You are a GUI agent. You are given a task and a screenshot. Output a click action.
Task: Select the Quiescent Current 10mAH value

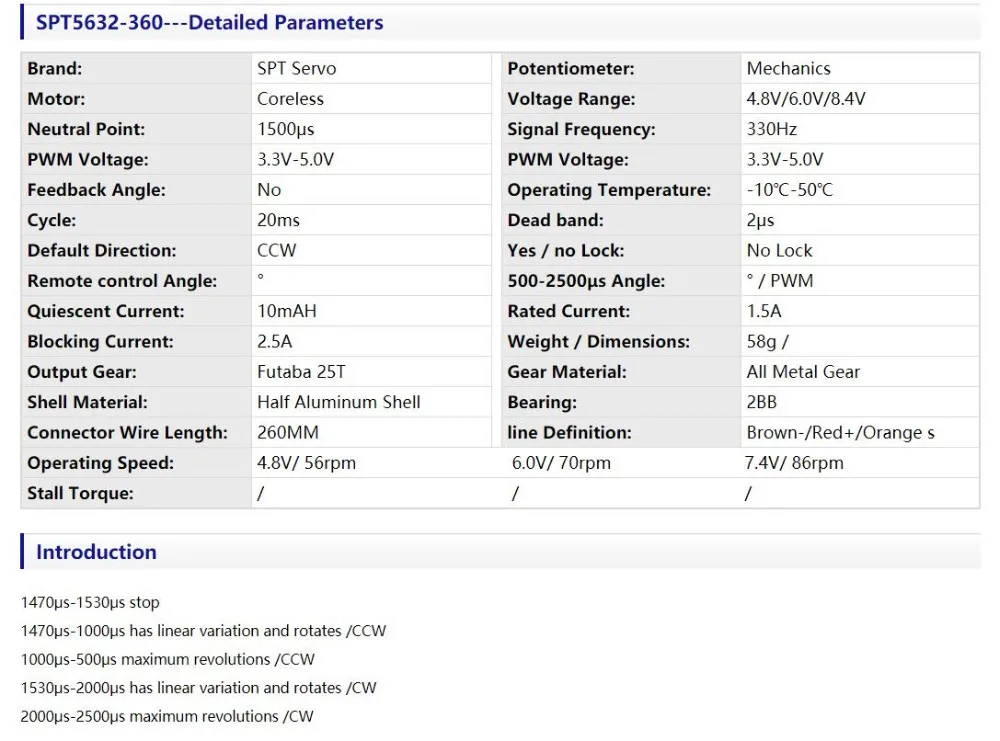(286, 311)
